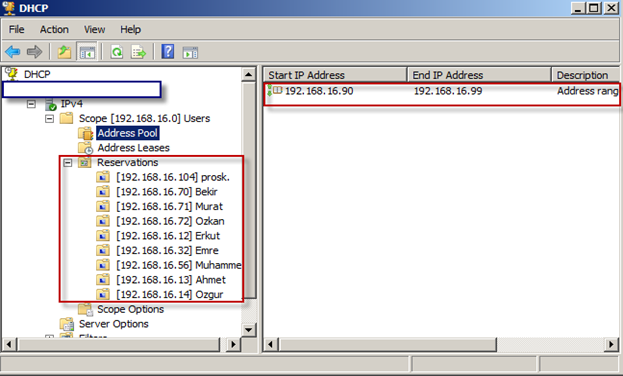The height and width of the screenshot is (376, 623).
Task: Select the Address Pool tree item
Action: 128,133
